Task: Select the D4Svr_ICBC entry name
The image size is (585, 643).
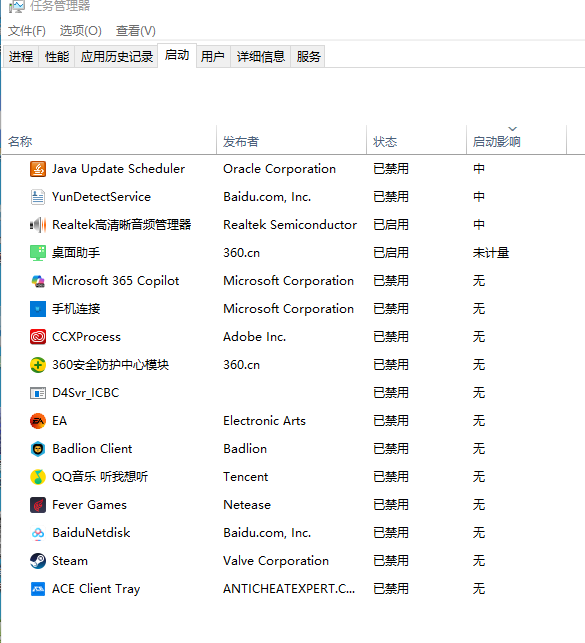Action: [x=86, y=393]
